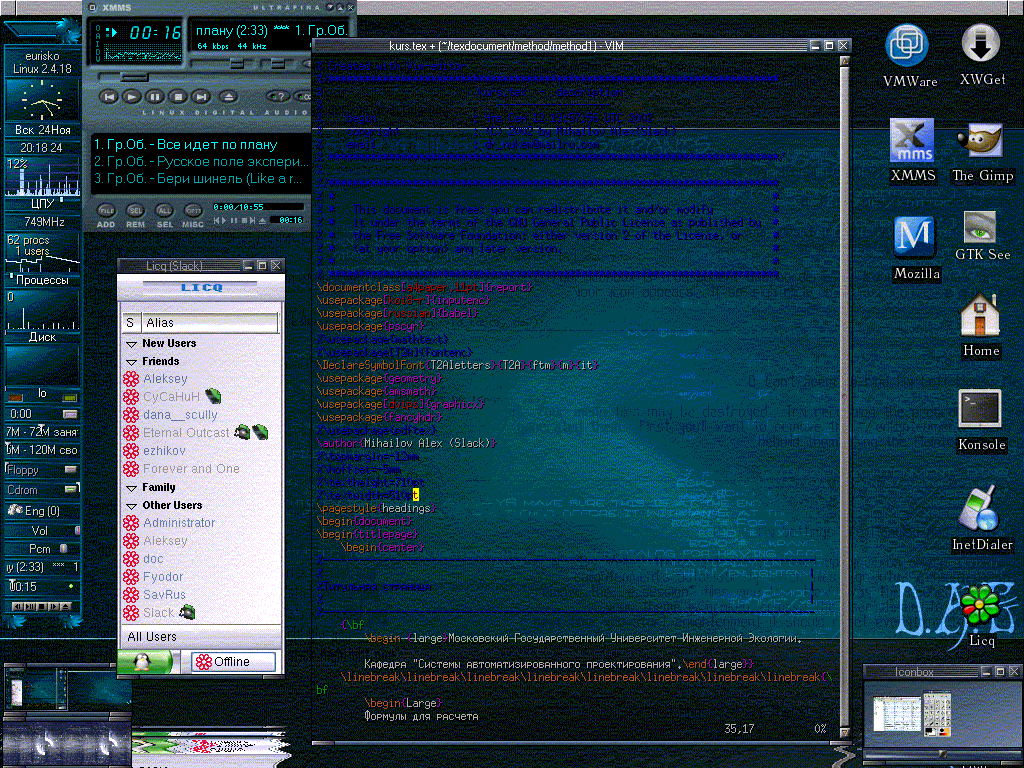Screen dimensions: 1024x768
Task: Collapse the Other Users group in Licq
Action: tap(131, 505)
